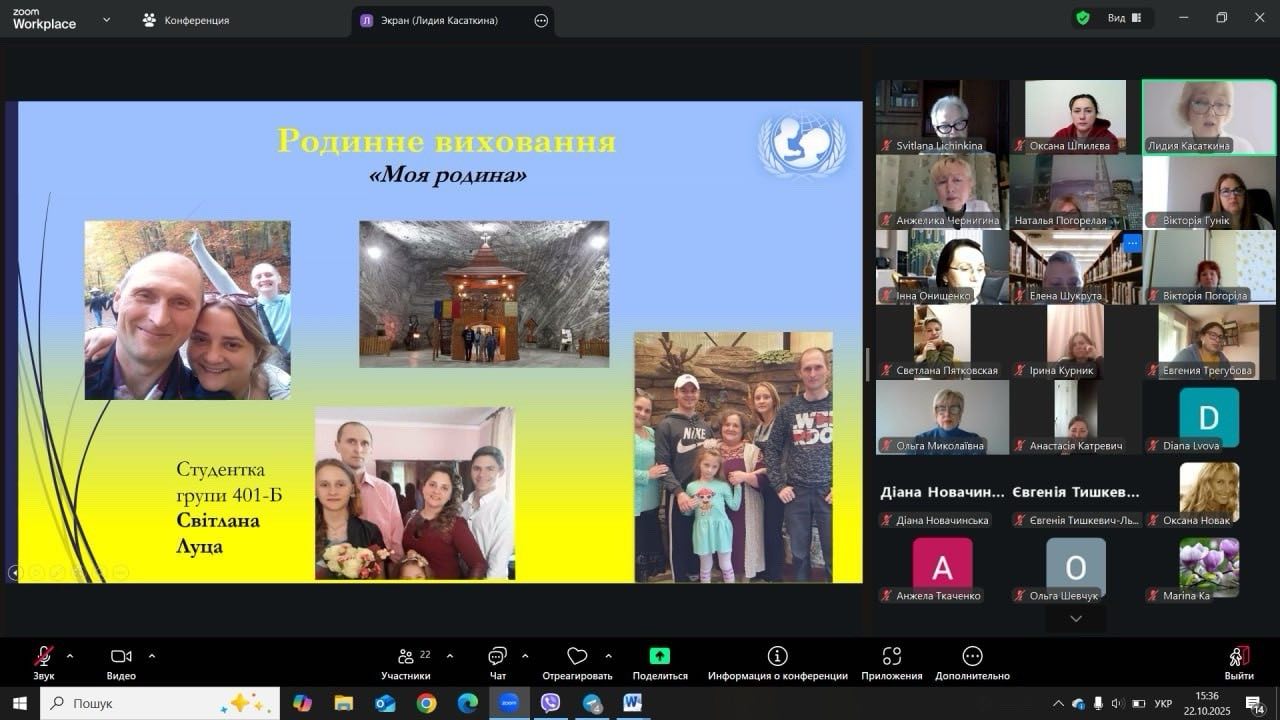Expand audio settings chevron next to Звук
The image size is (1280, 720).
pos(70,656)
